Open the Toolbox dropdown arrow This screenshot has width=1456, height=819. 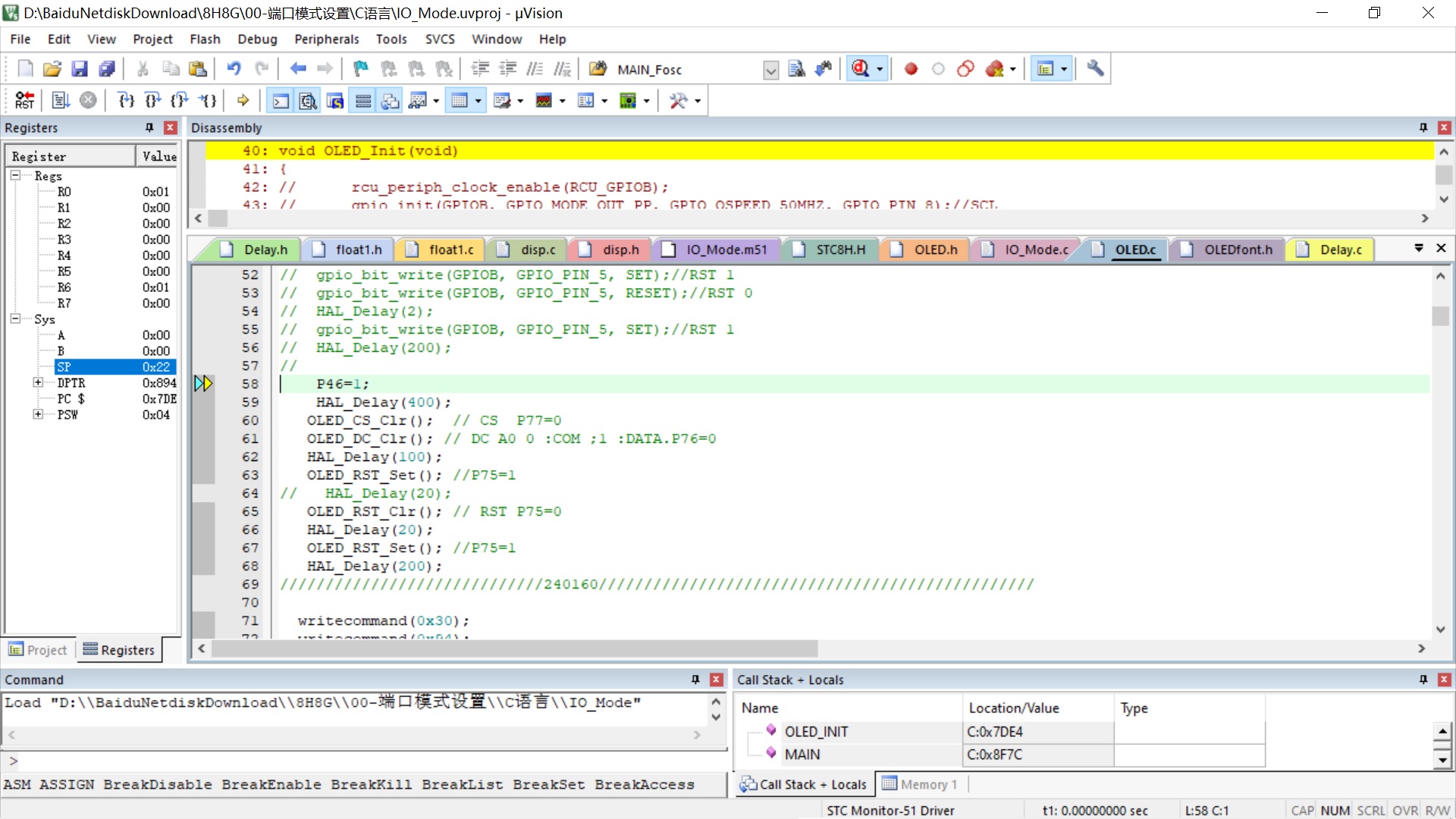tap(698, 101)
